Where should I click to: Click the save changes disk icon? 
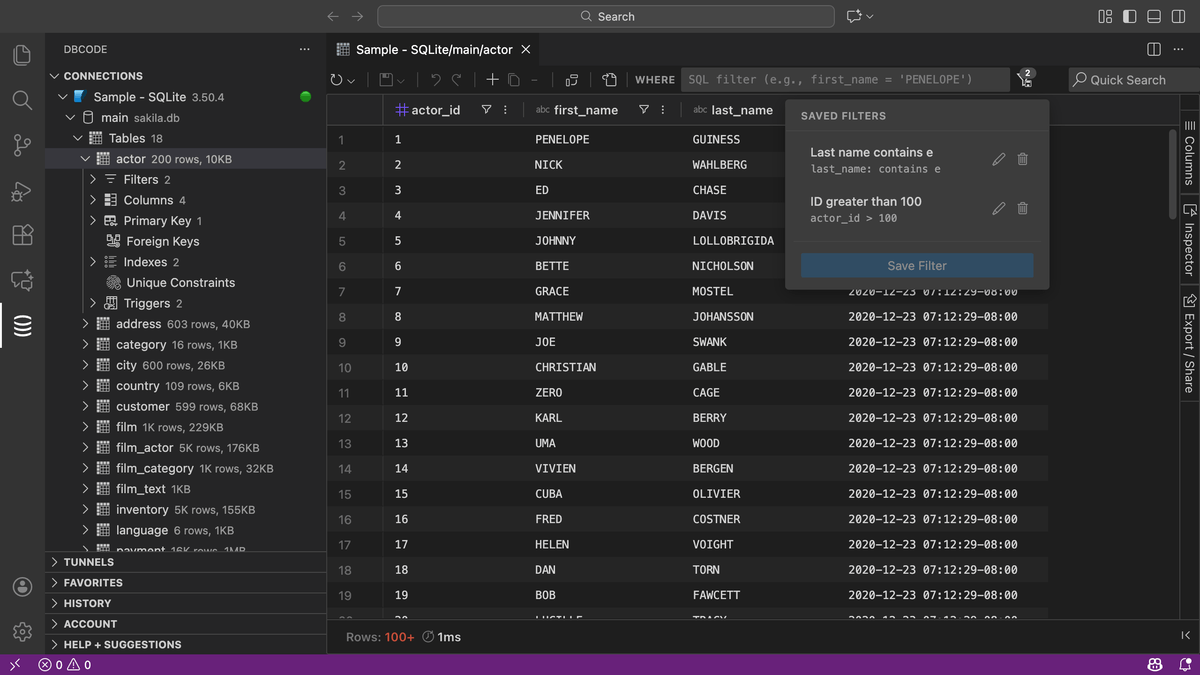point(387,79)
